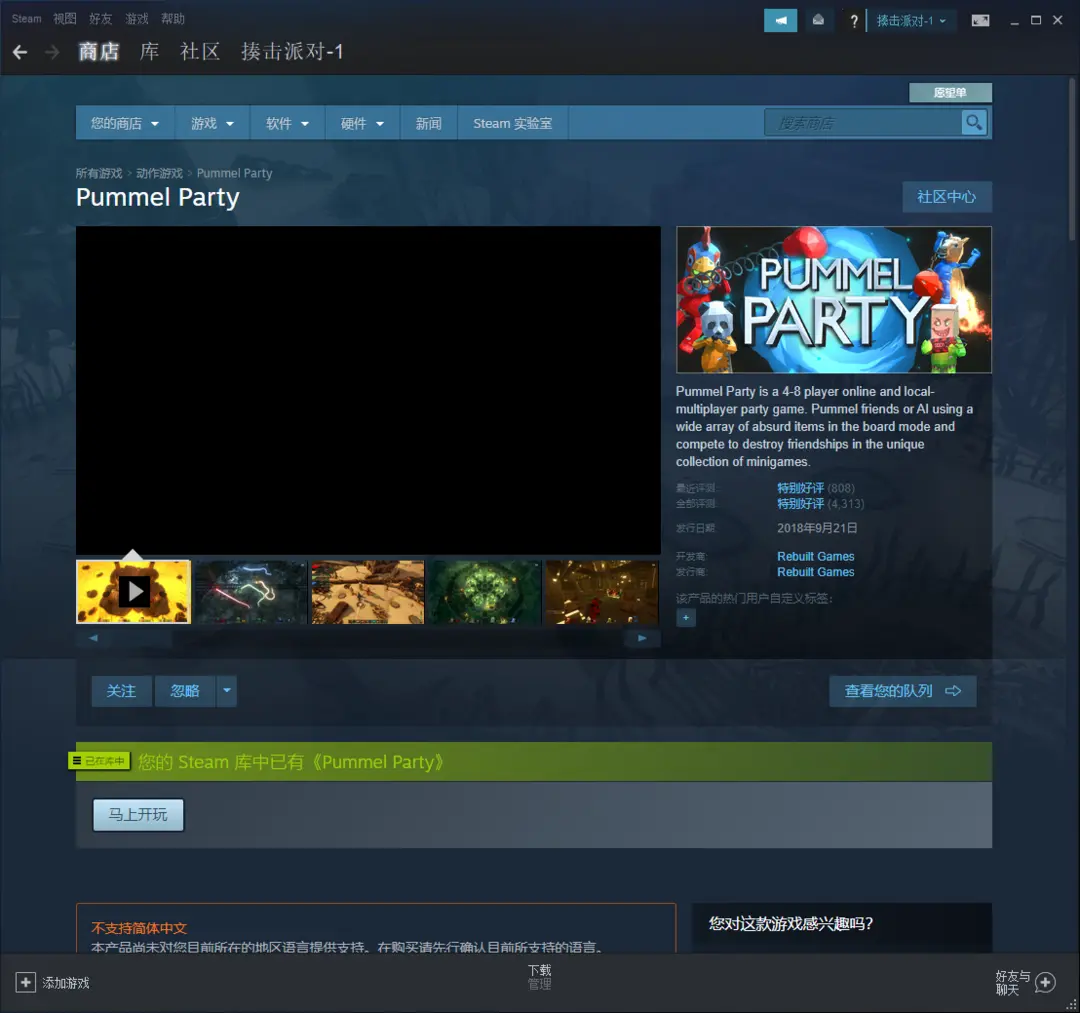
Task: Open Steam 实验室 section
Action: [512, 123]
